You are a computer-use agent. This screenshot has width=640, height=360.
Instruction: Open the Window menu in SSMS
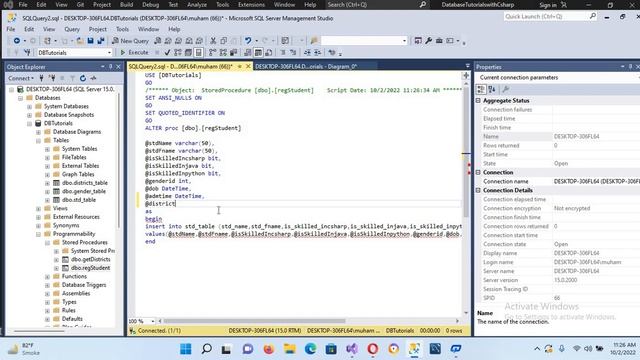148,29
